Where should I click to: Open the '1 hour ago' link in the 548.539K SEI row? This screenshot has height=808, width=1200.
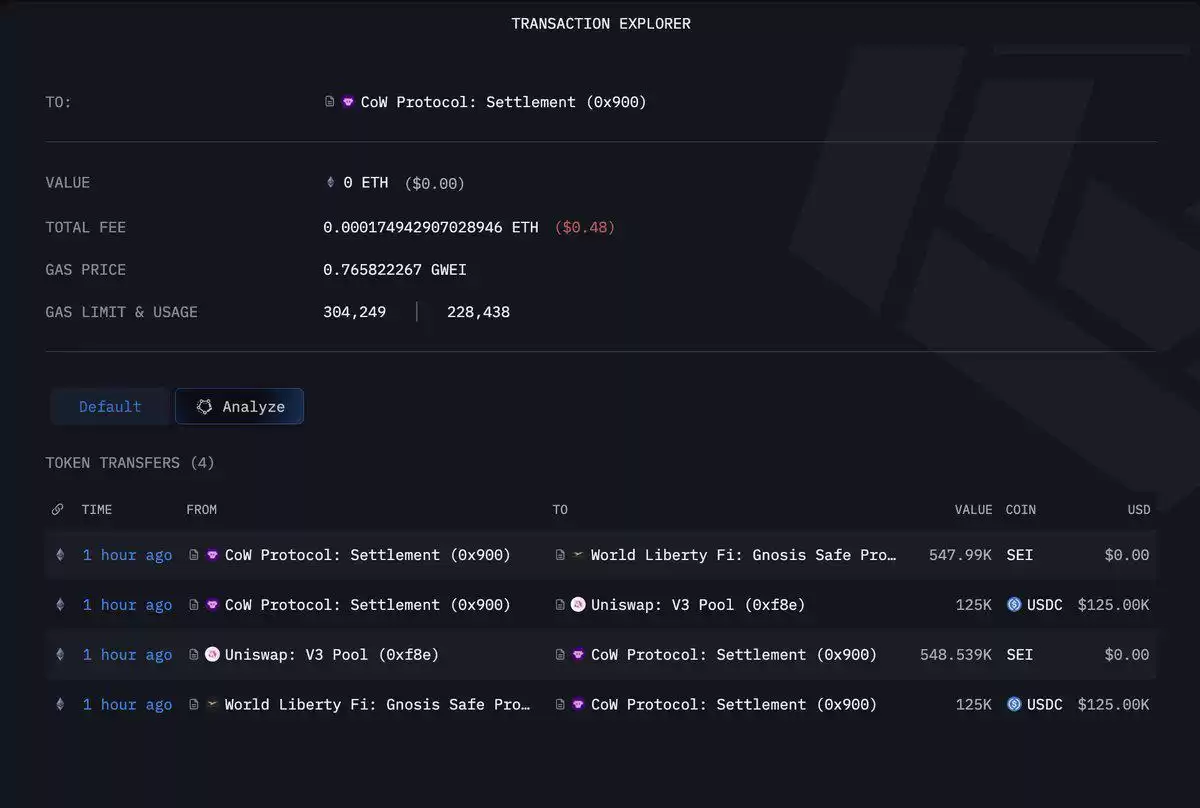point(127,655)
